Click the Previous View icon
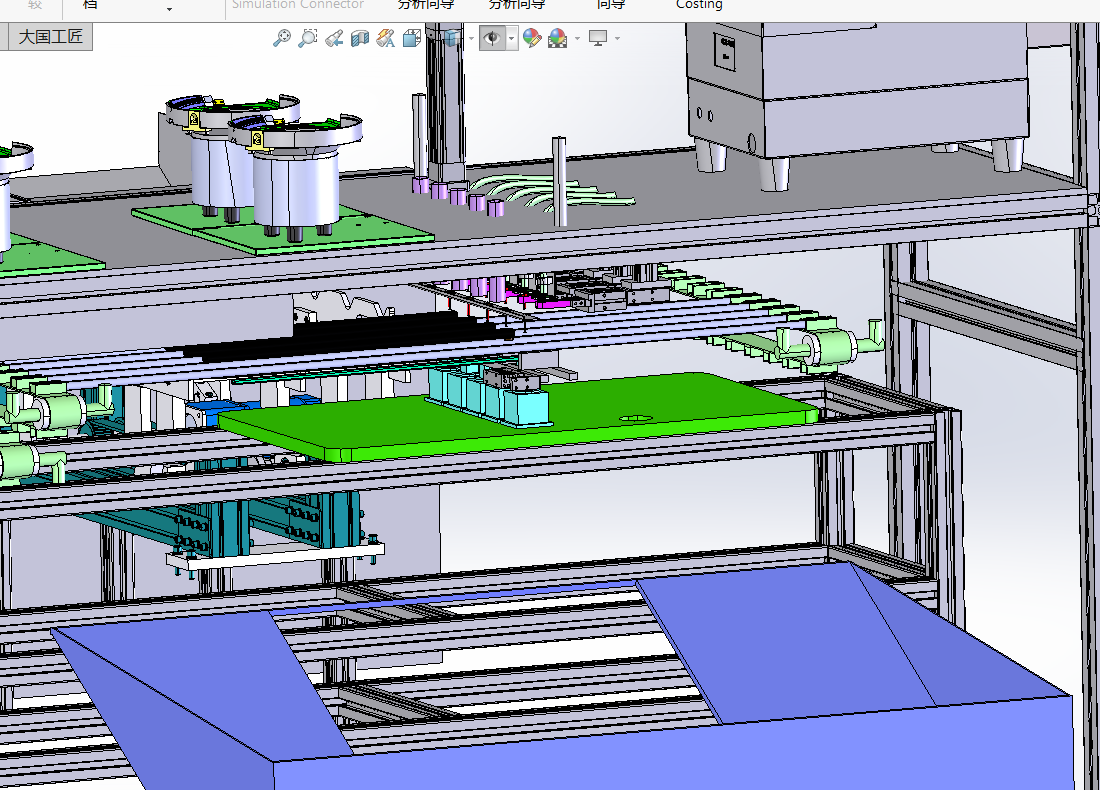Viewport: 1100px width, 790px height. (x=334, y=38)
